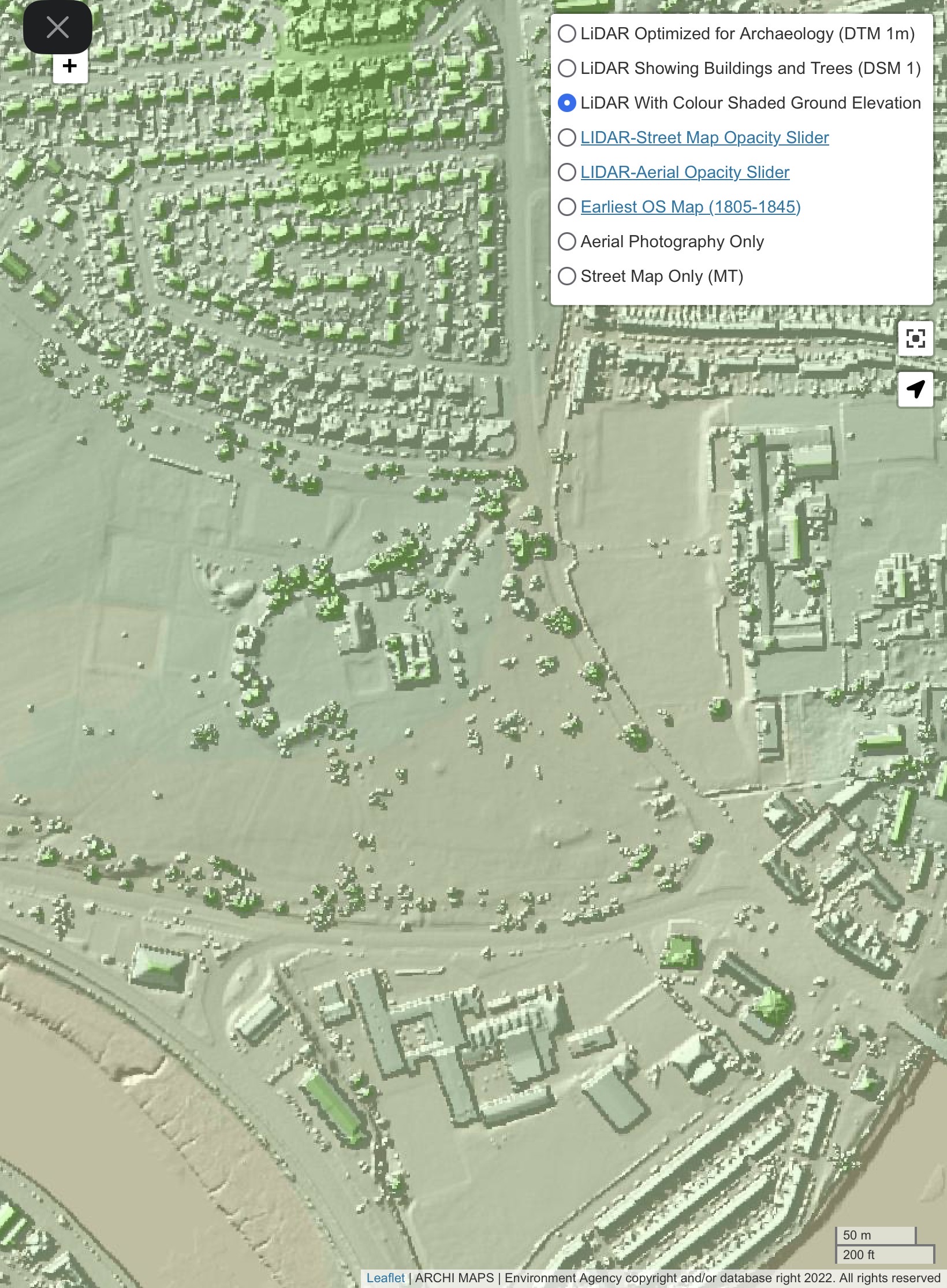Toggle fullscreen map view icon
Screen dimensions: 947x1288
[x=915, y=338]
